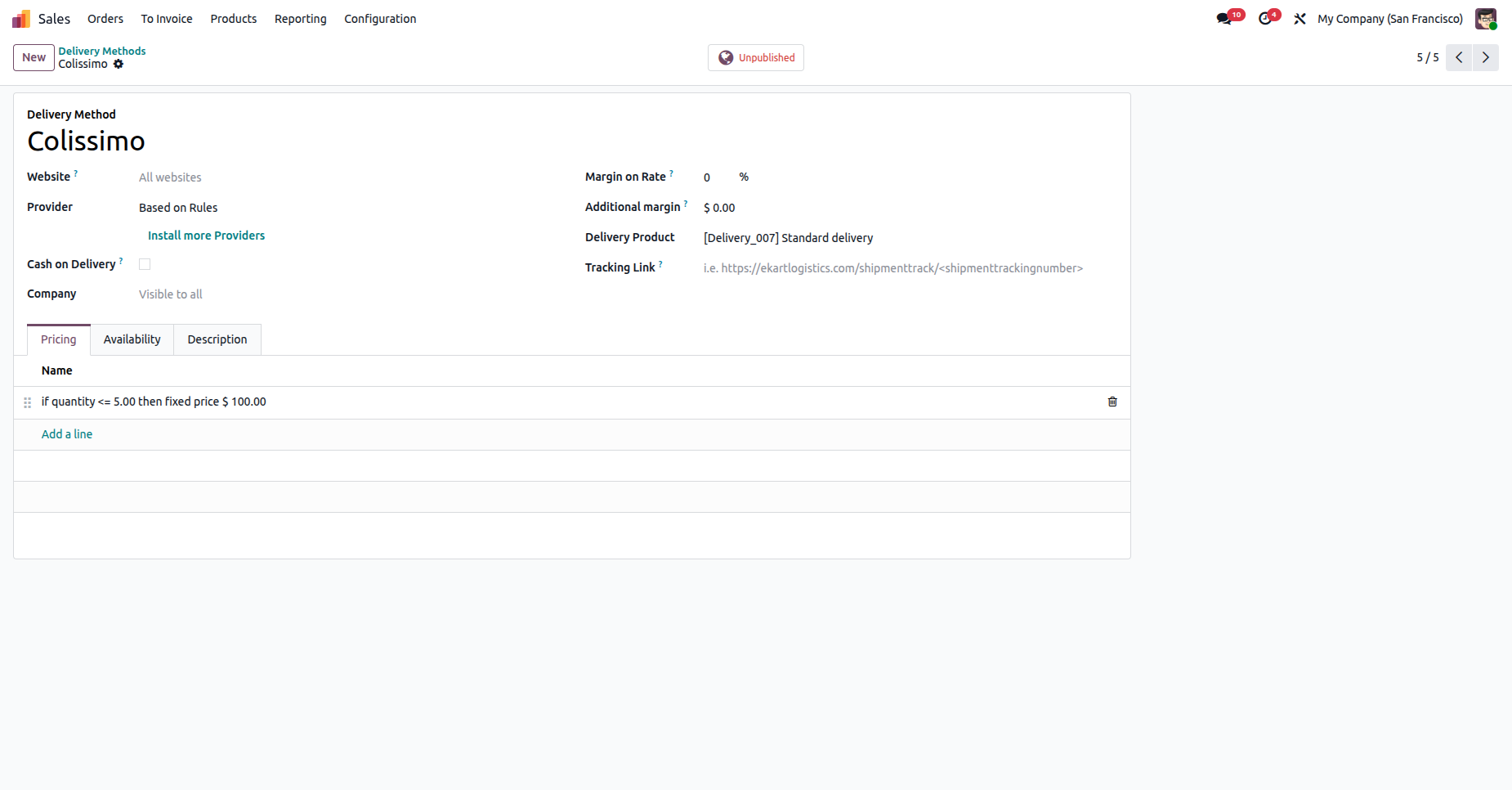Open the Orders menu
This screenshot has width=1512, height=790.
click(x=105, y=19)
